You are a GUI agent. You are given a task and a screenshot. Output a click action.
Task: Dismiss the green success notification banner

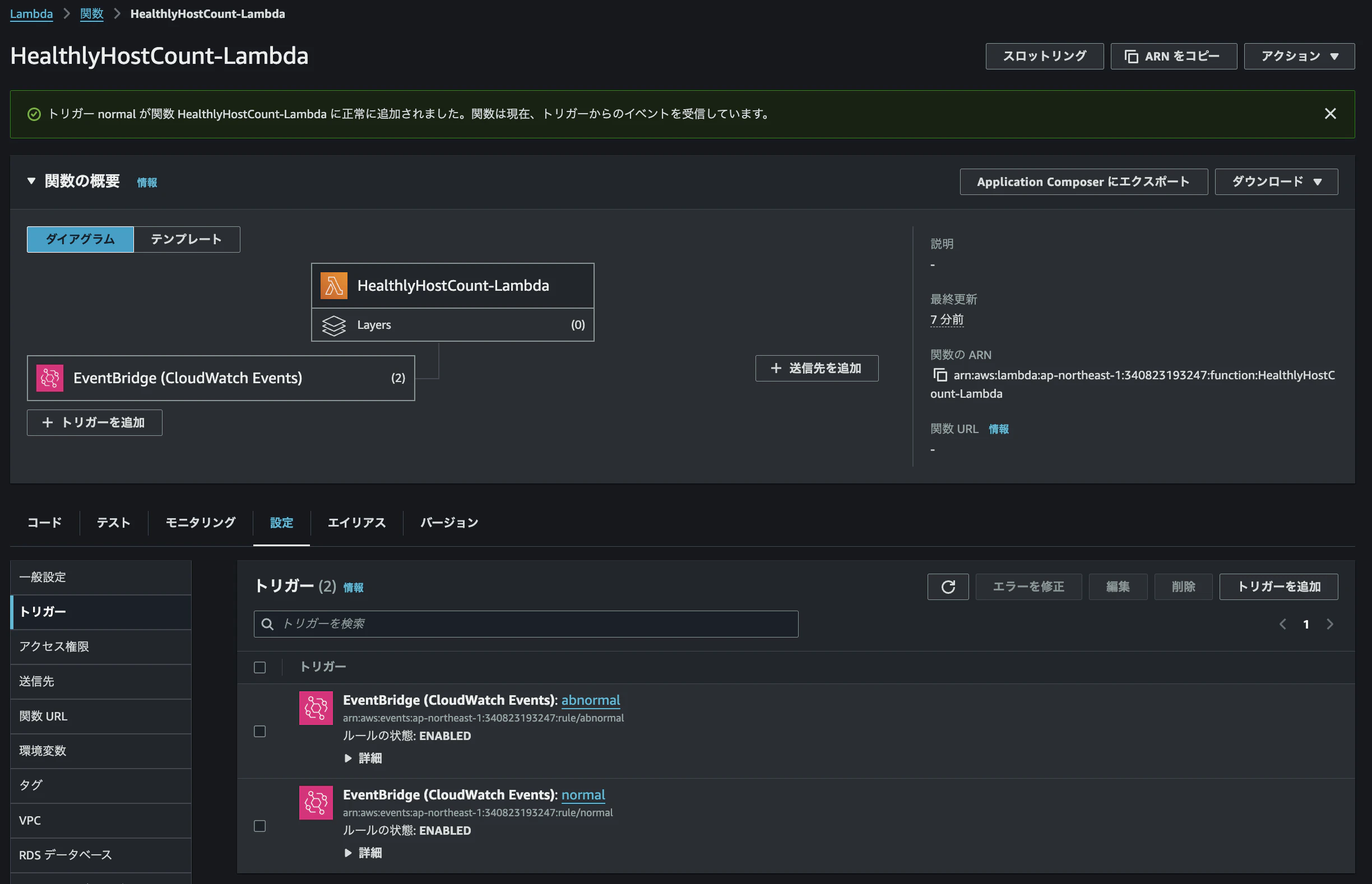[x=1330, y=114]
